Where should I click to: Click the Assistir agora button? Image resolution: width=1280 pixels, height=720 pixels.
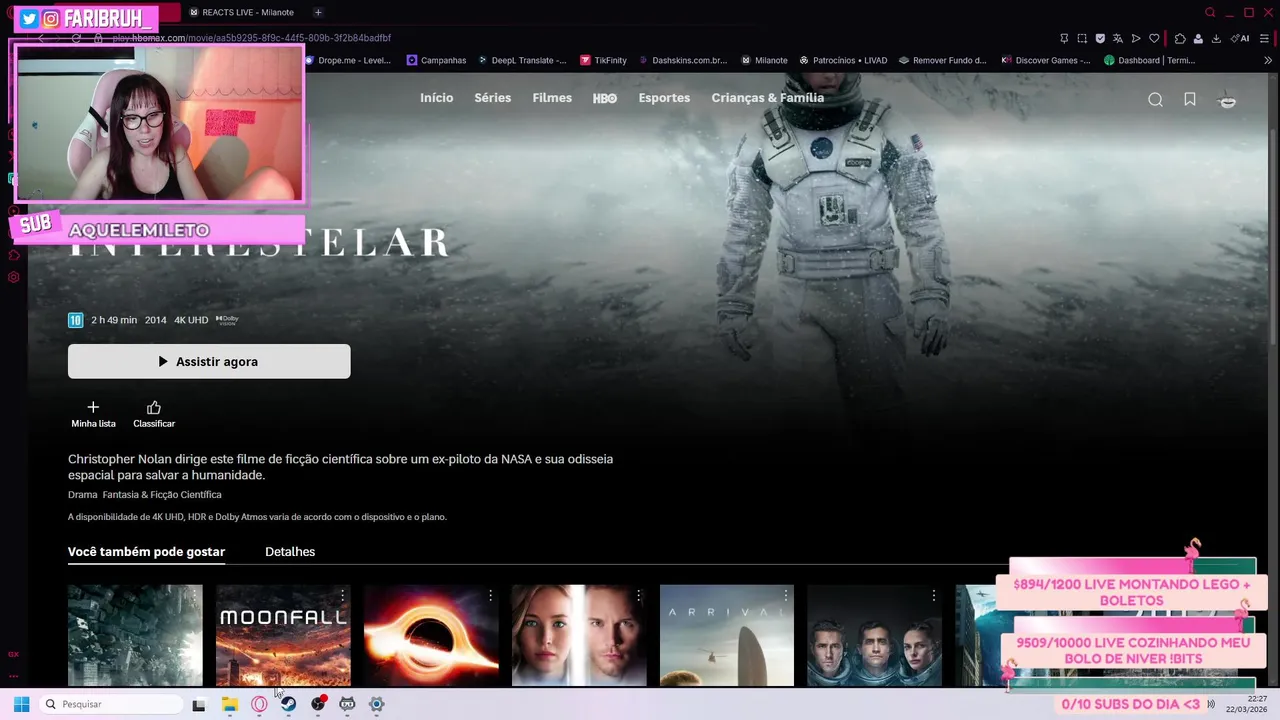coord(209,361)
